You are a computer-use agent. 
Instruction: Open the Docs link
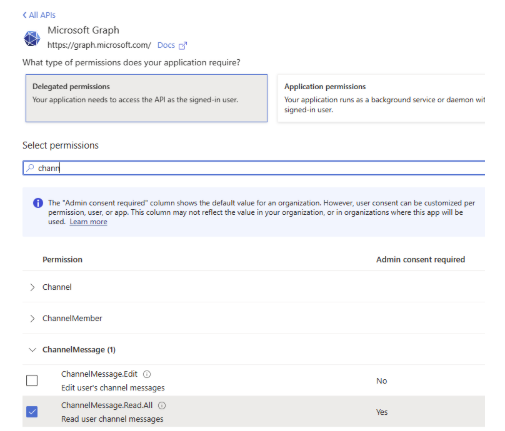(x=166, y=45)
